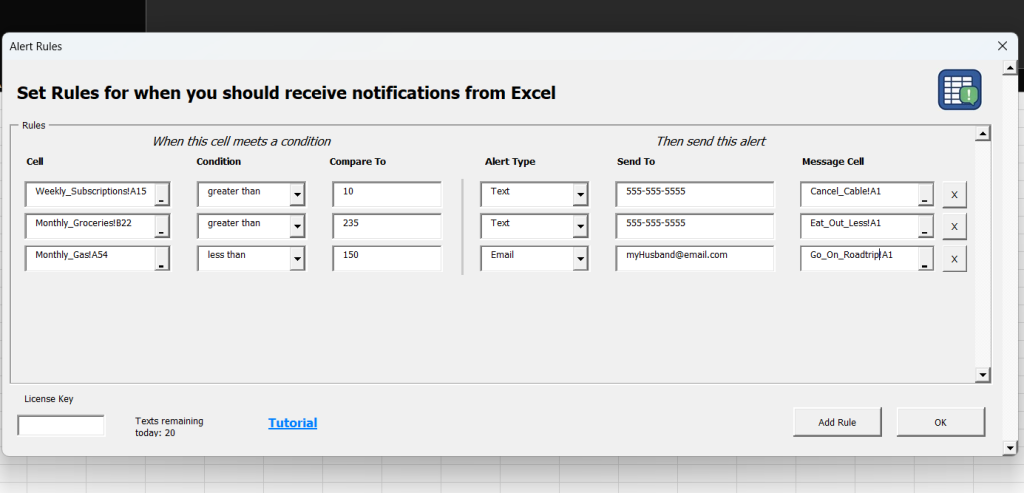Delete the Weekly_Subscriptions rule with X

click(953, 194)
